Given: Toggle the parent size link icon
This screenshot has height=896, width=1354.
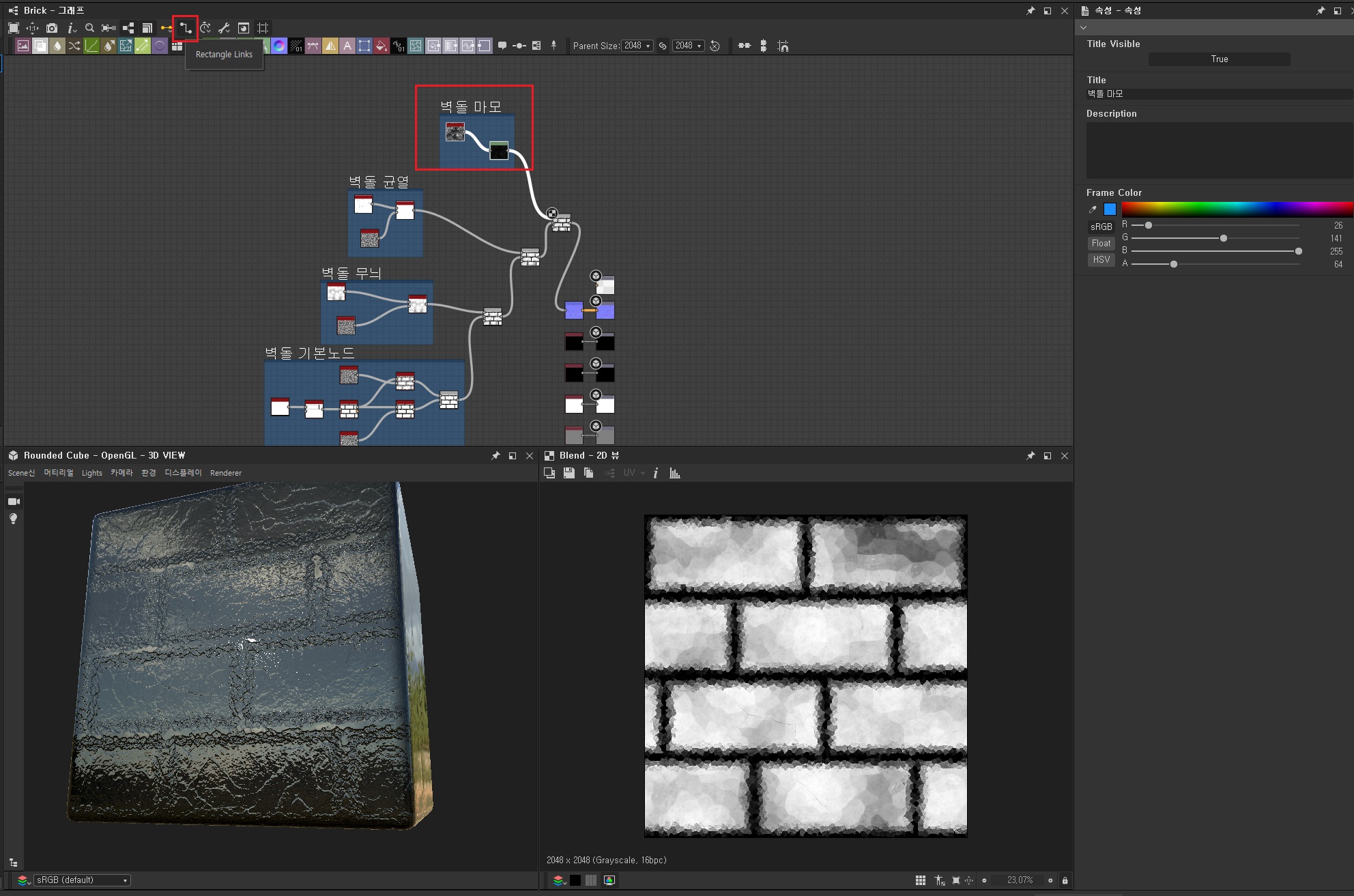Looking at the screenshot, I should pos(662,46).
